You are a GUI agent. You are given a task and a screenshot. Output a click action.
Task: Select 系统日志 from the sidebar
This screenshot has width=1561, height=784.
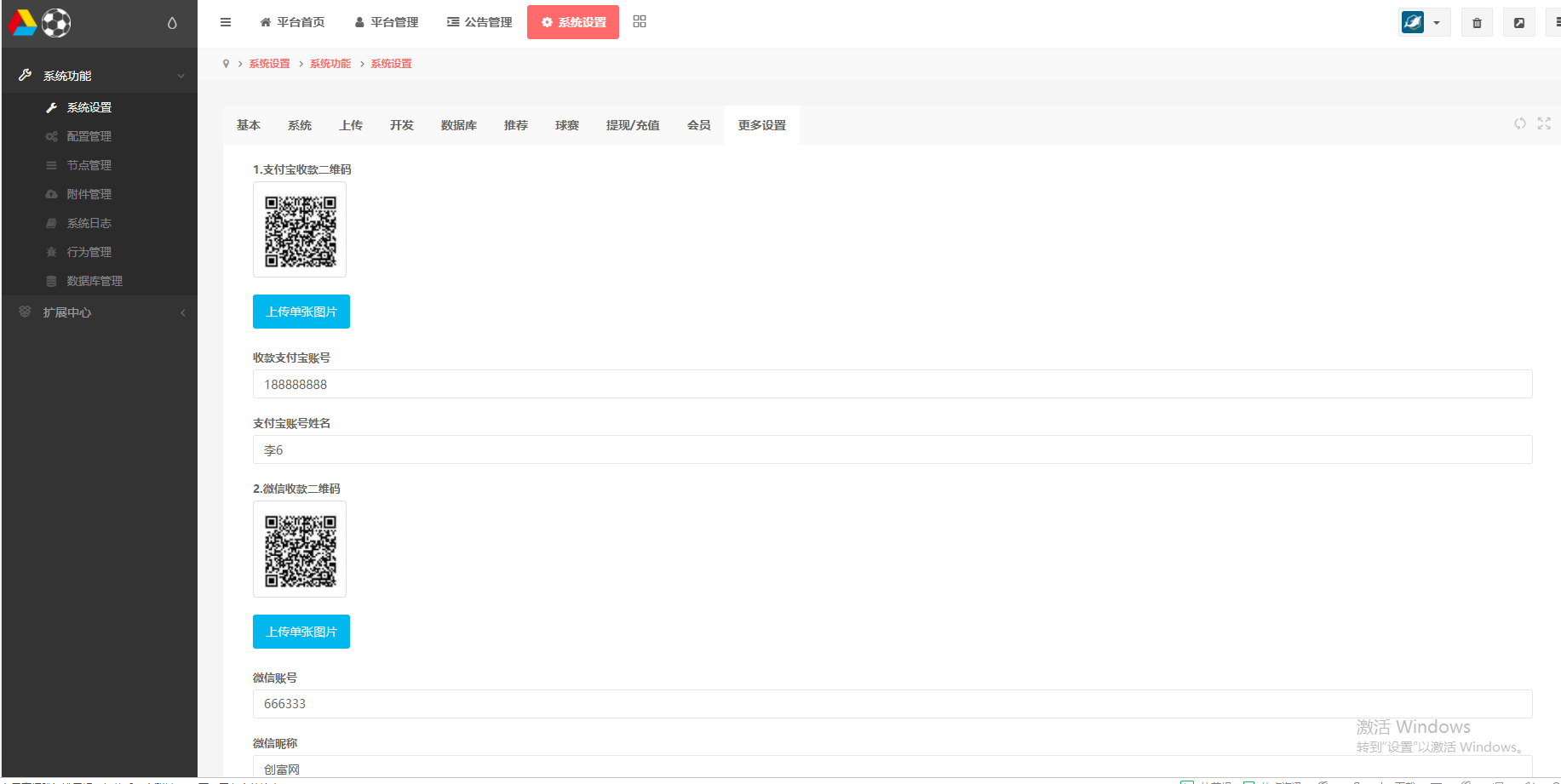point(89,223)
